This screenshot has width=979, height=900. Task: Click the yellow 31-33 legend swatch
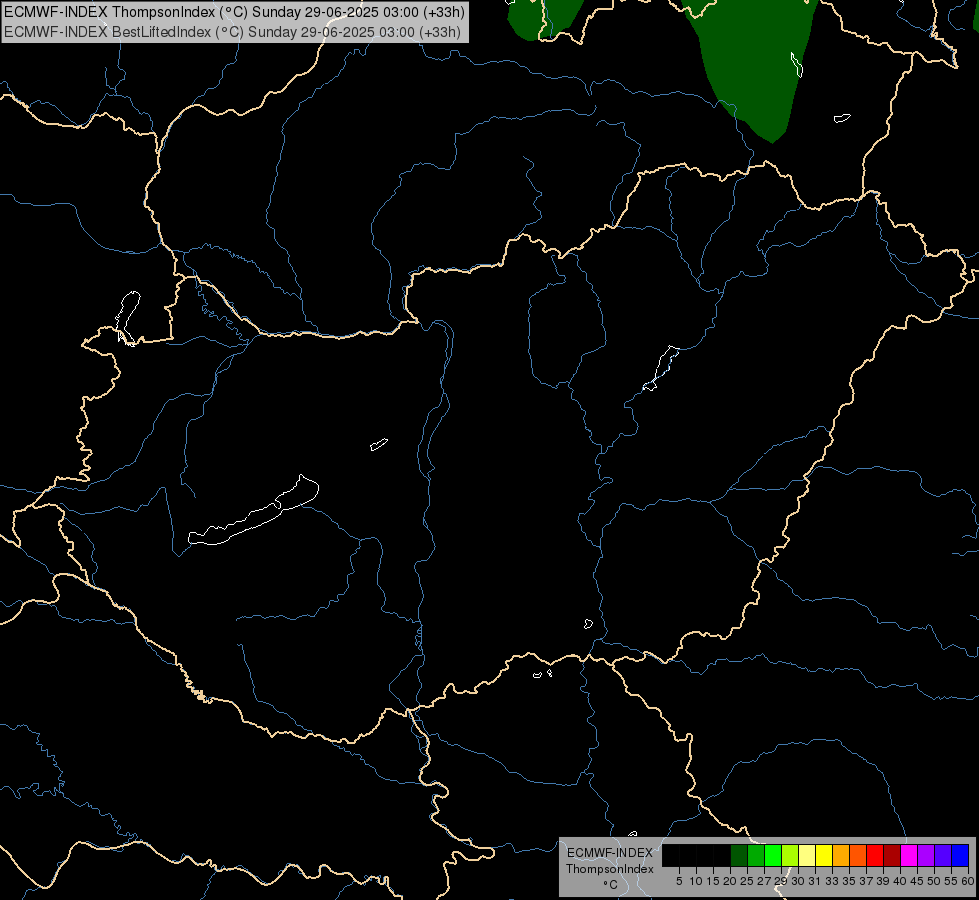824,856
